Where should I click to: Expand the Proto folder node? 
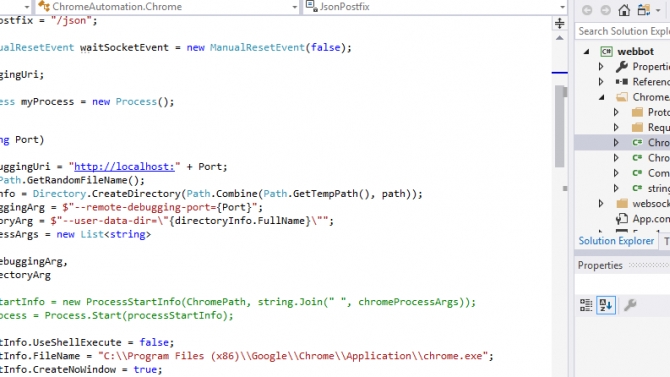pyautogui.click(x=616, y=112)
